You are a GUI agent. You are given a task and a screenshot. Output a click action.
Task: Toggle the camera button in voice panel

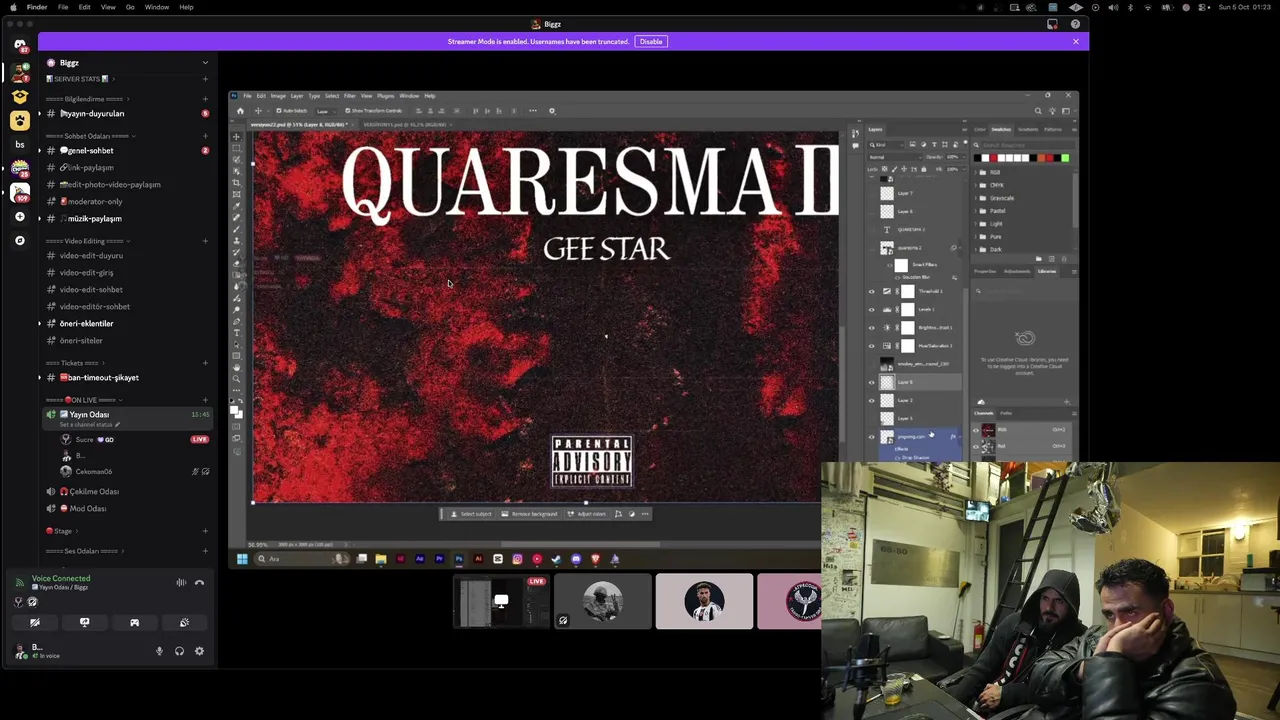(x=35, y=622)
